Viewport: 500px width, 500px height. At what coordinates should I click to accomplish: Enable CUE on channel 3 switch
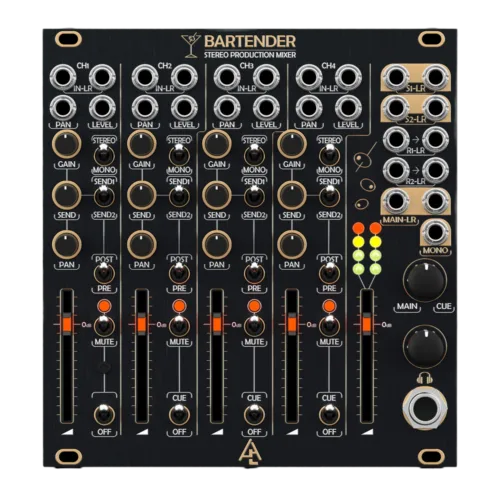[x=254, y=414]
